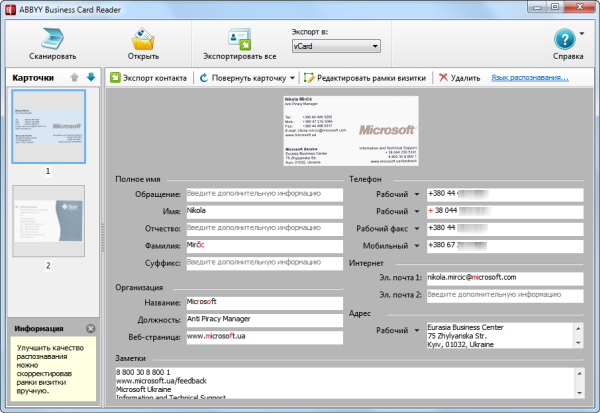The height and width of the screenshot is (413, 600).
Task: Click the Рабочий факс number field
Action: 505,229
